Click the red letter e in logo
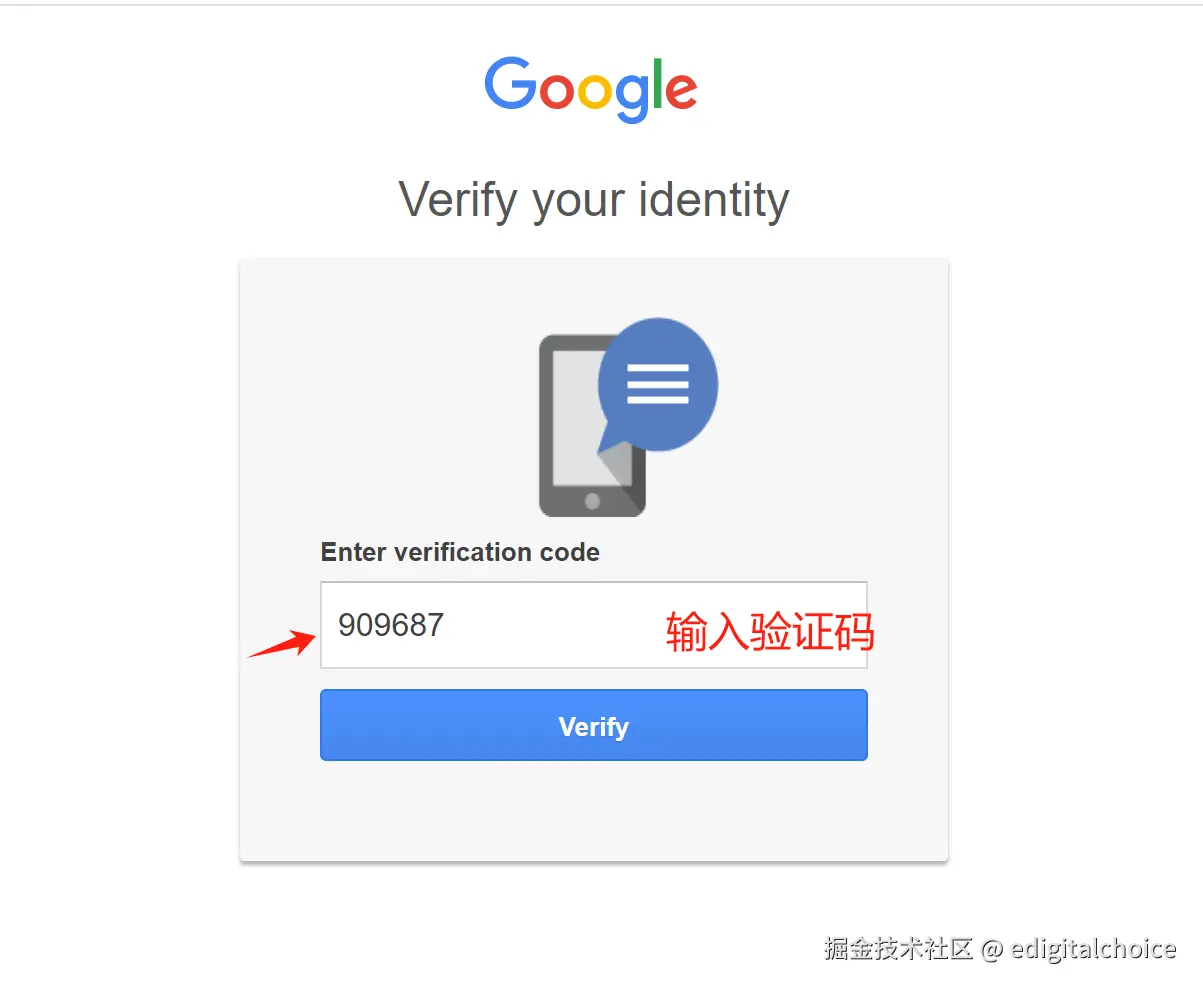This screenshot has width=1203, height=991. [681, 90]
